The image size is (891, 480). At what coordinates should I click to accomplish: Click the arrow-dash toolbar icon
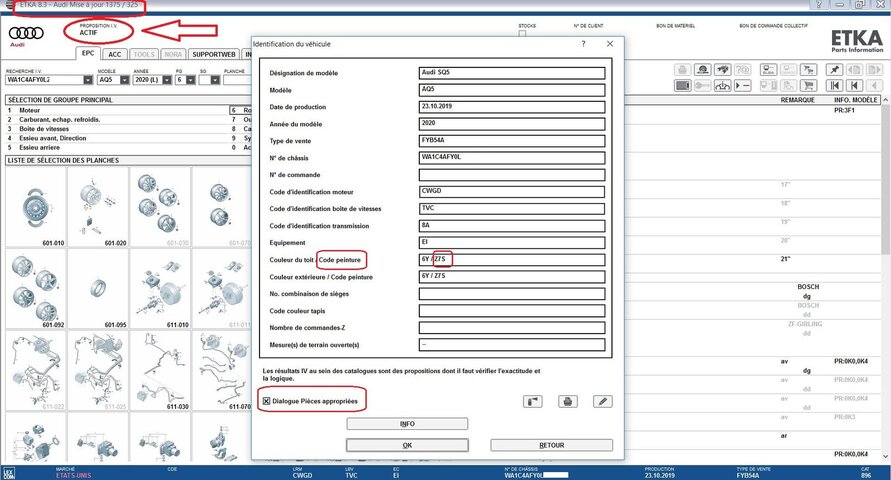[743, 86]
